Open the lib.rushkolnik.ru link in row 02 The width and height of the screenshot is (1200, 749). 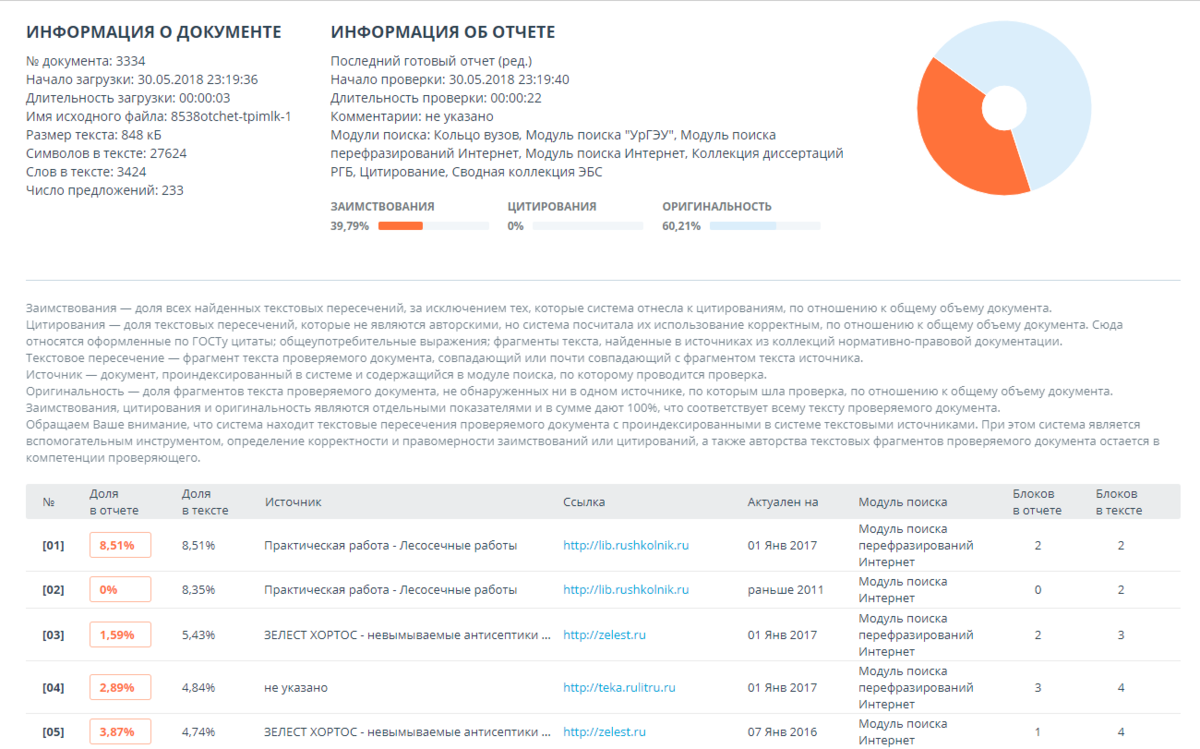(x=626, y=590)
